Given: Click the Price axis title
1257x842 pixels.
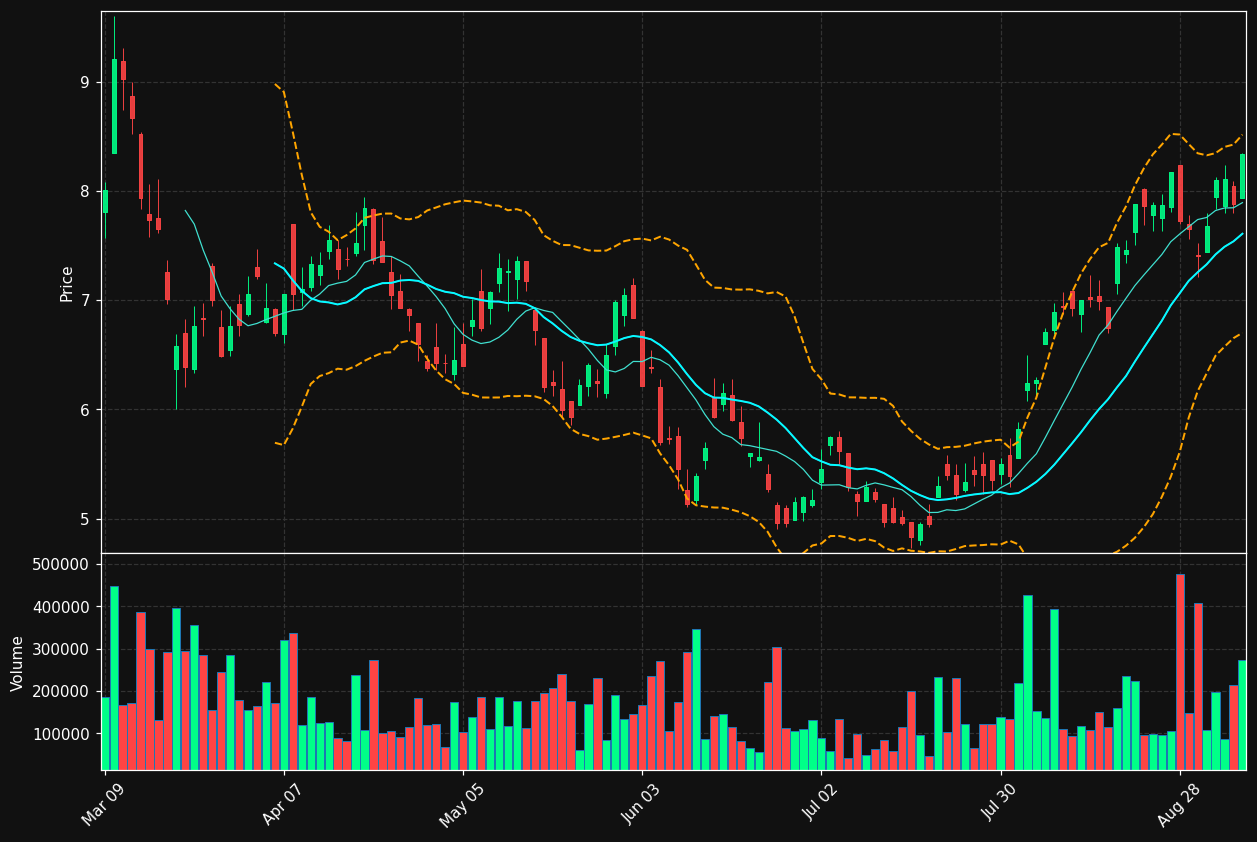Looking at the screenshot, I should (x=67, y=283).
